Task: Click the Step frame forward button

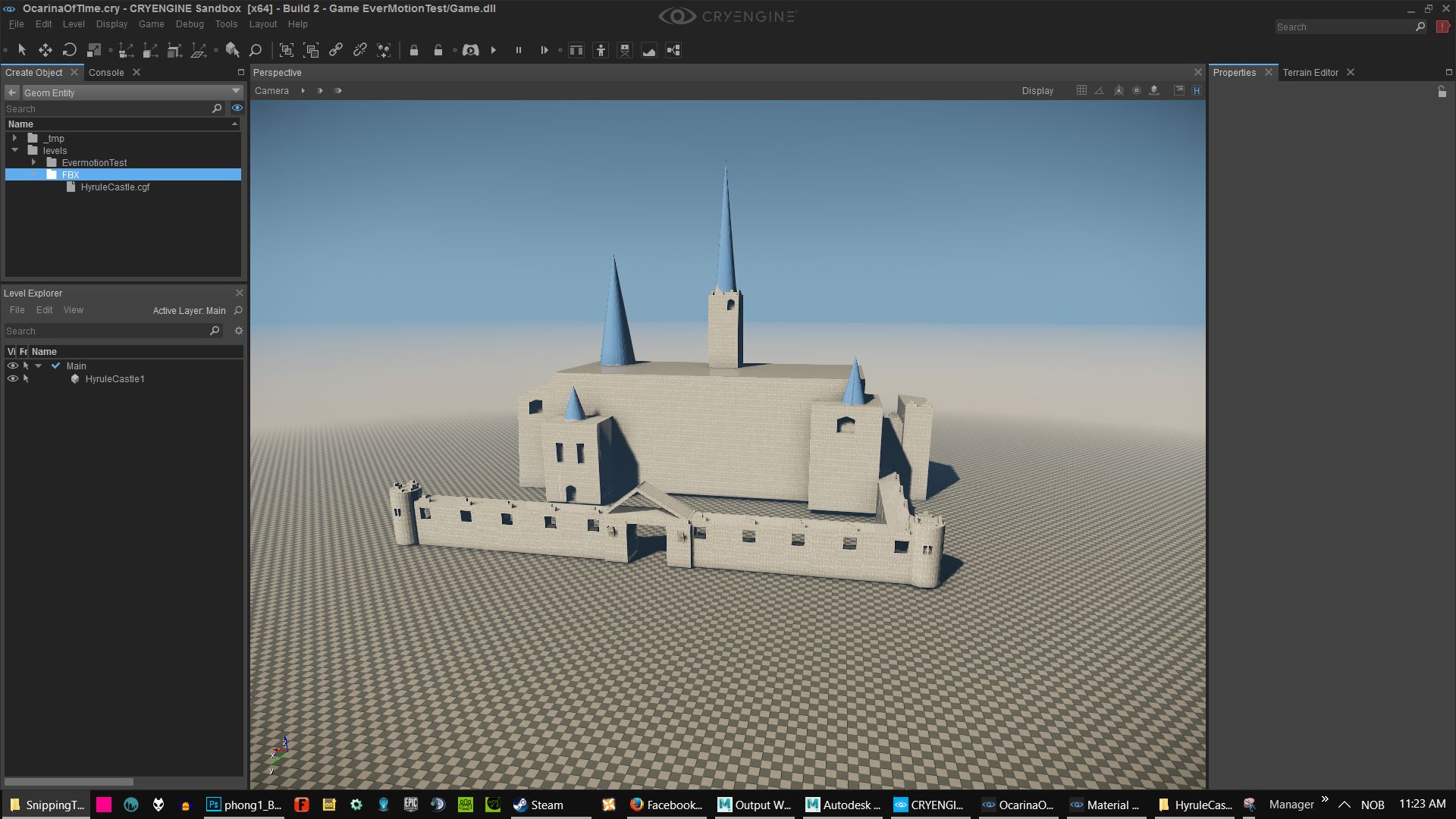Action: (x=544, y=50)
